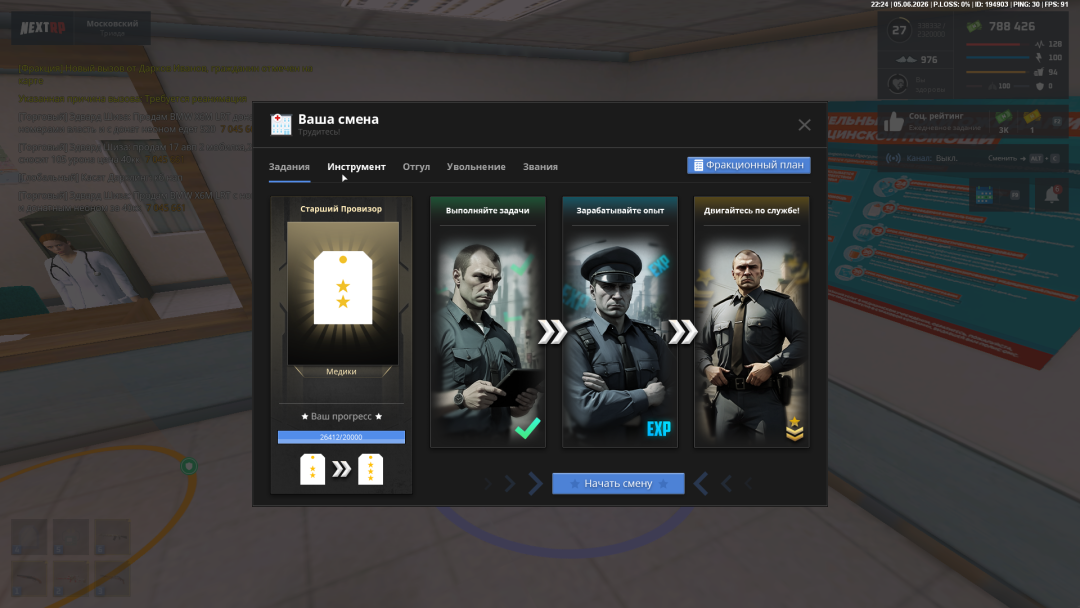Open the Фракционный план

749,165
